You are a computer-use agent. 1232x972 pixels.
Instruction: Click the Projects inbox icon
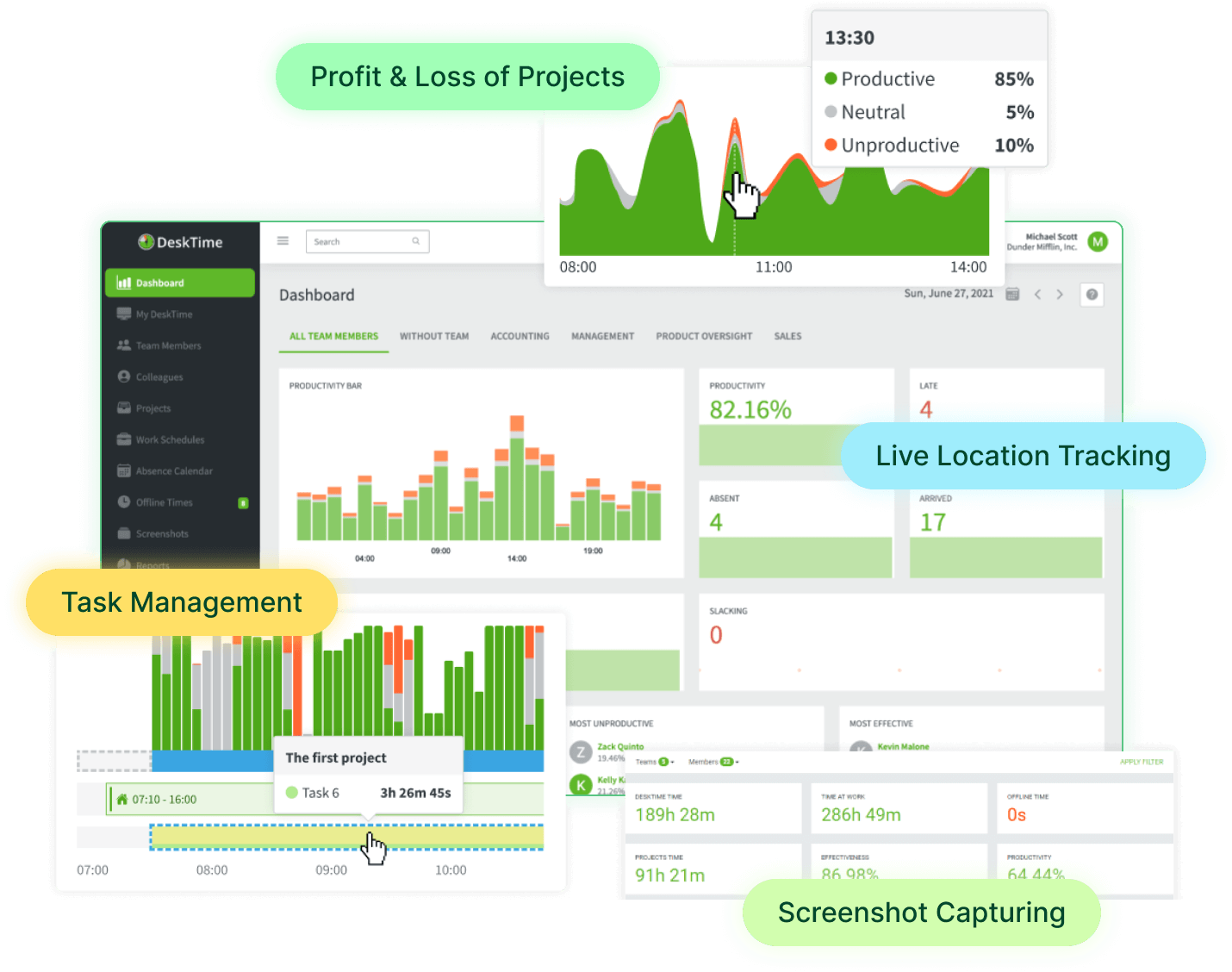coord(124,408)
